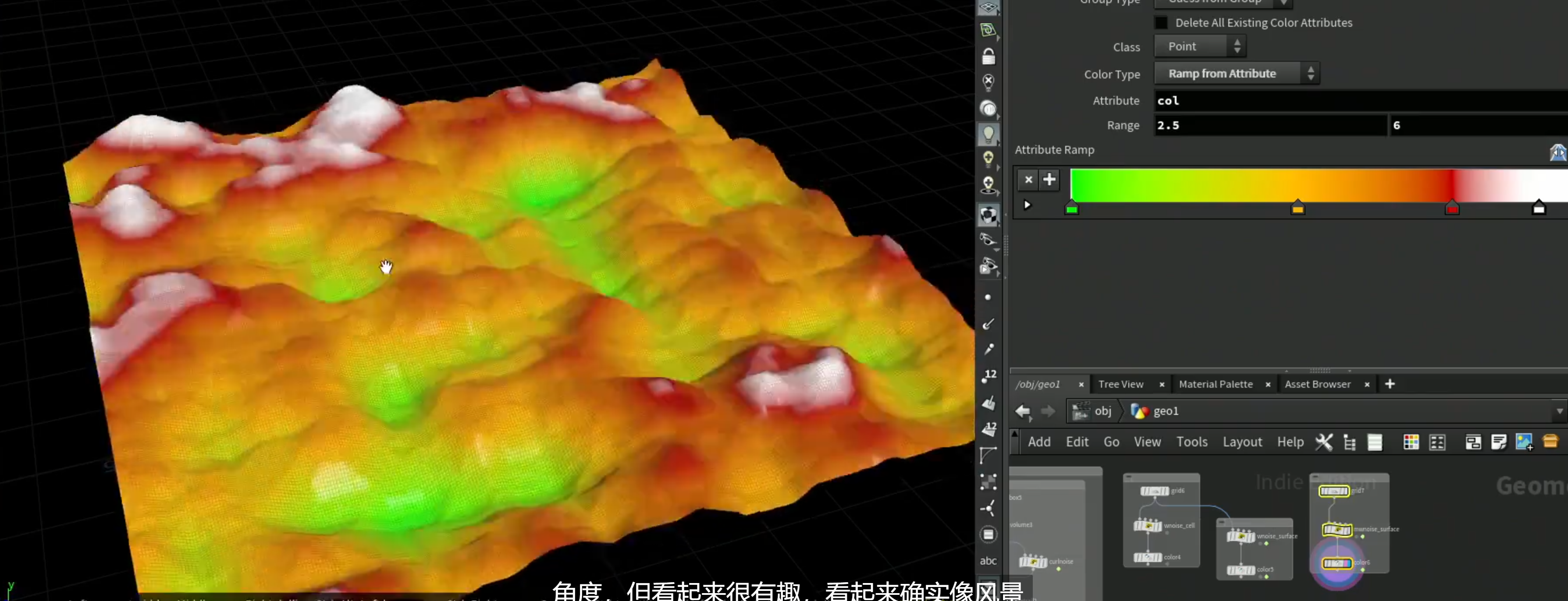Click the abc text display icon
The image size is (1568, 601).
click(x=988, y=561)
